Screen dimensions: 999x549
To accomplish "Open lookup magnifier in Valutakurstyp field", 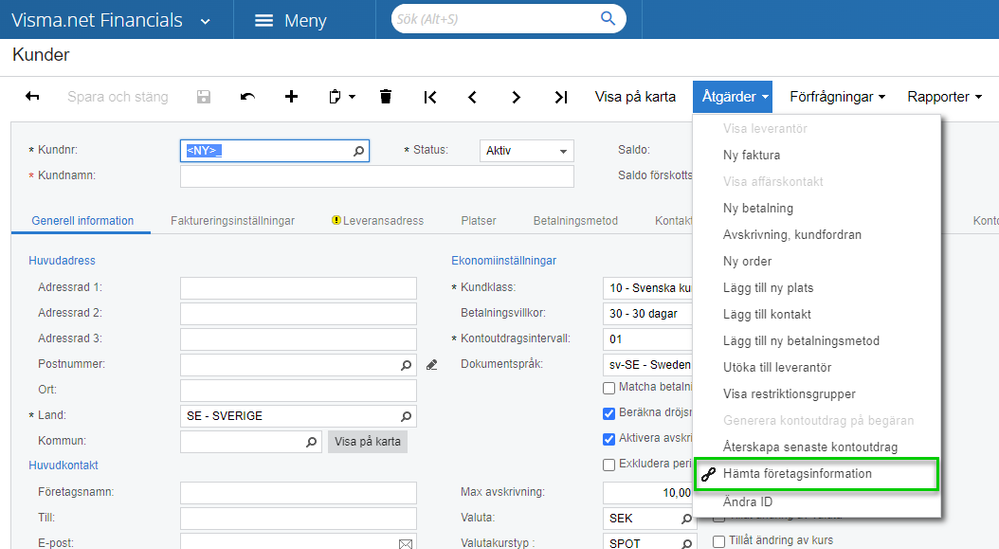I will 687,543.
